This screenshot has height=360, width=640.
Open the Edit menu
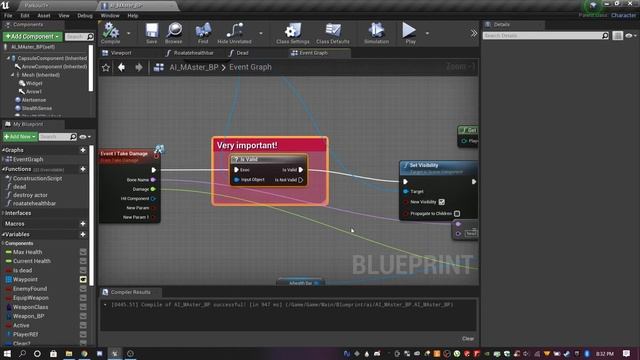25,16
